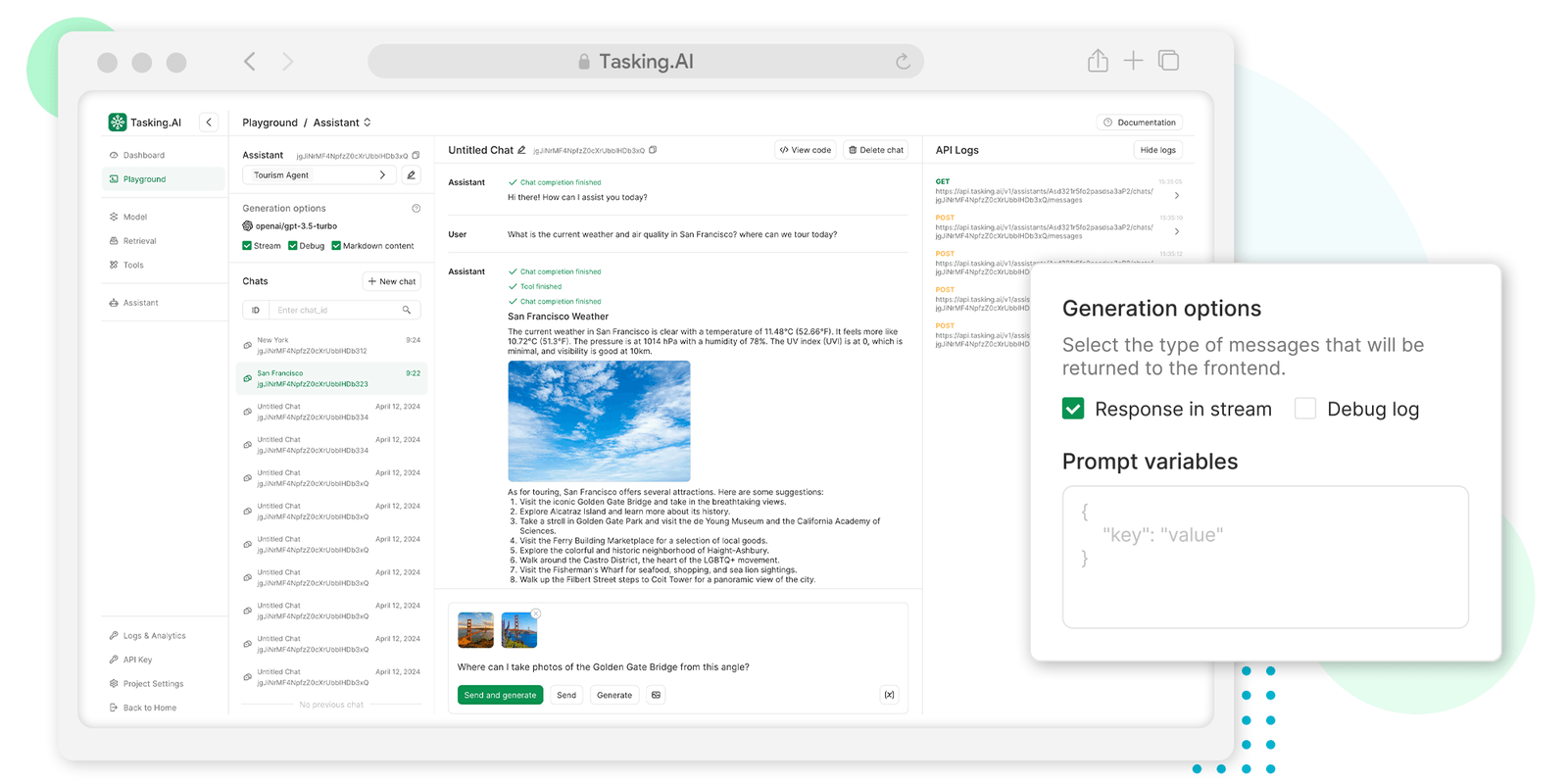This screenshot has height=784, width=1568.
Task: Open the Tourism Agent assistant selector
Action: click(x=319, y=175)
